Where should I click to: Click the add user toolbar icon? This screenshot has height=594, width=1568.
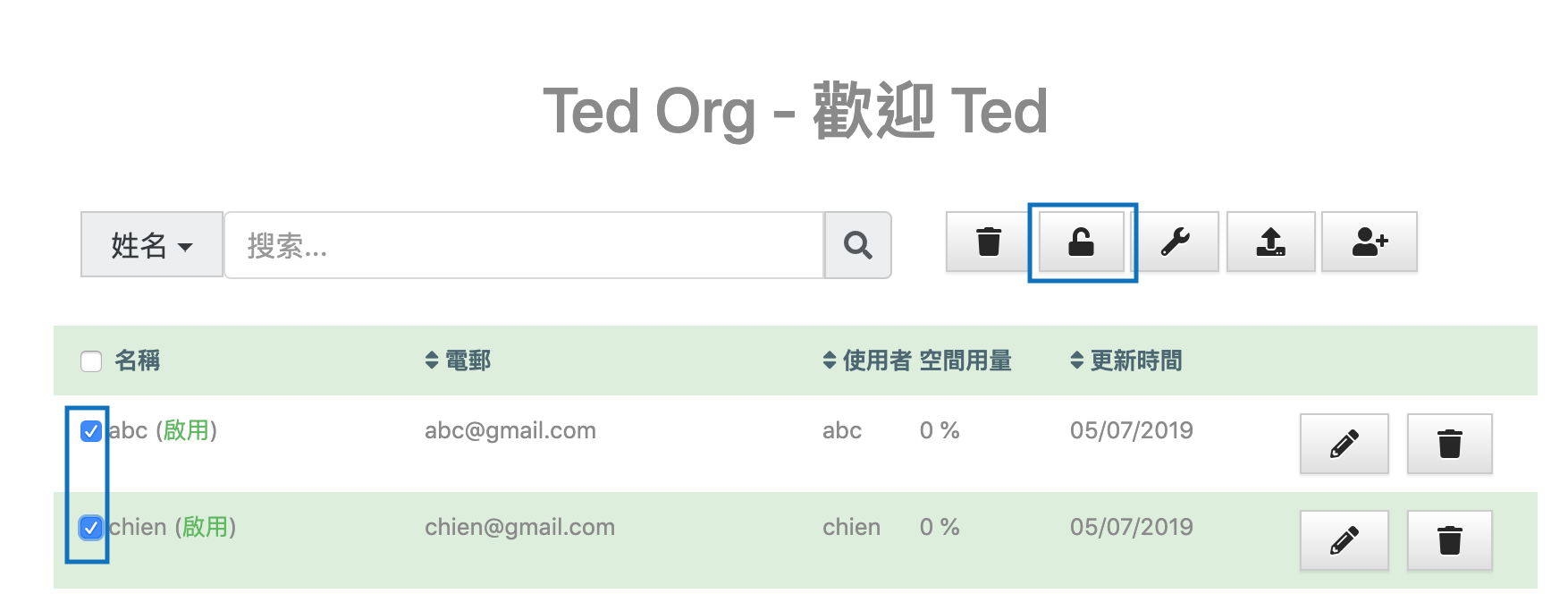coord(1369,242)
